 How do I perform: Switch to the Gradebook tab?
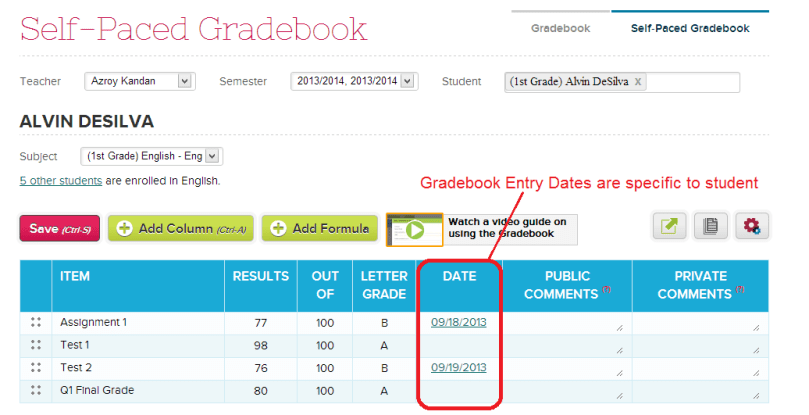tap(560, 28)
